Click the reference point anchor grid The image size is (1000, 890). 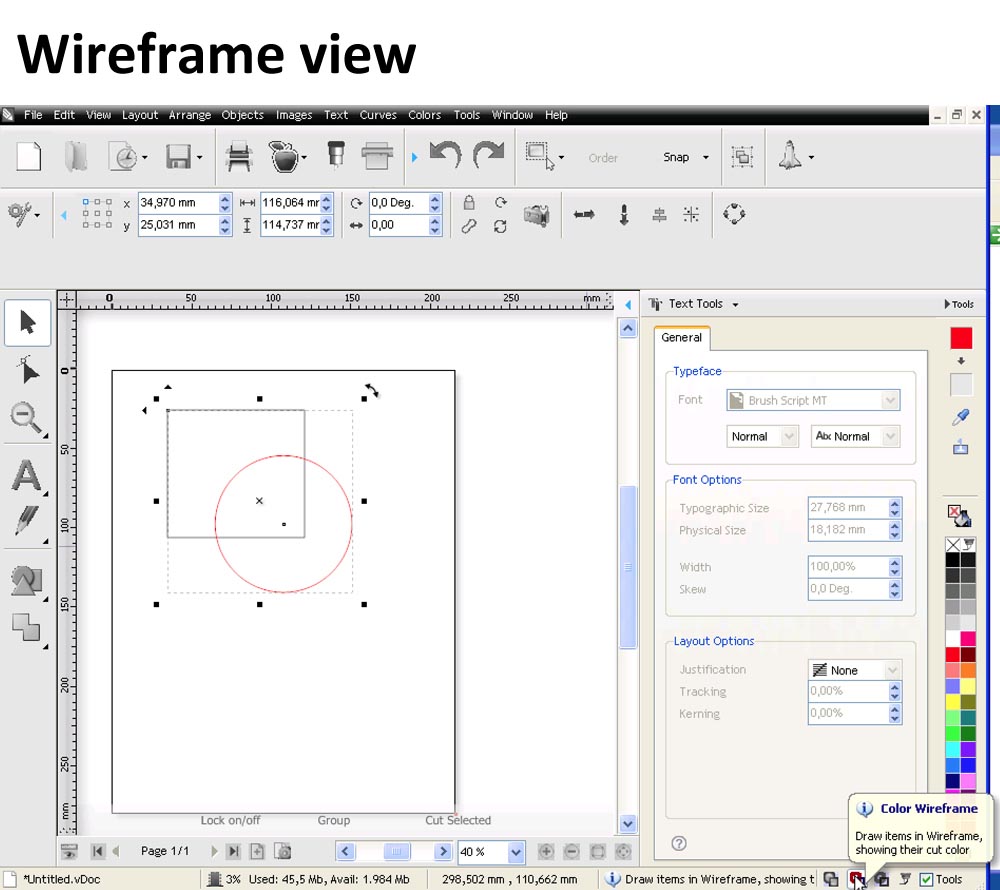(x=97, y=214)
